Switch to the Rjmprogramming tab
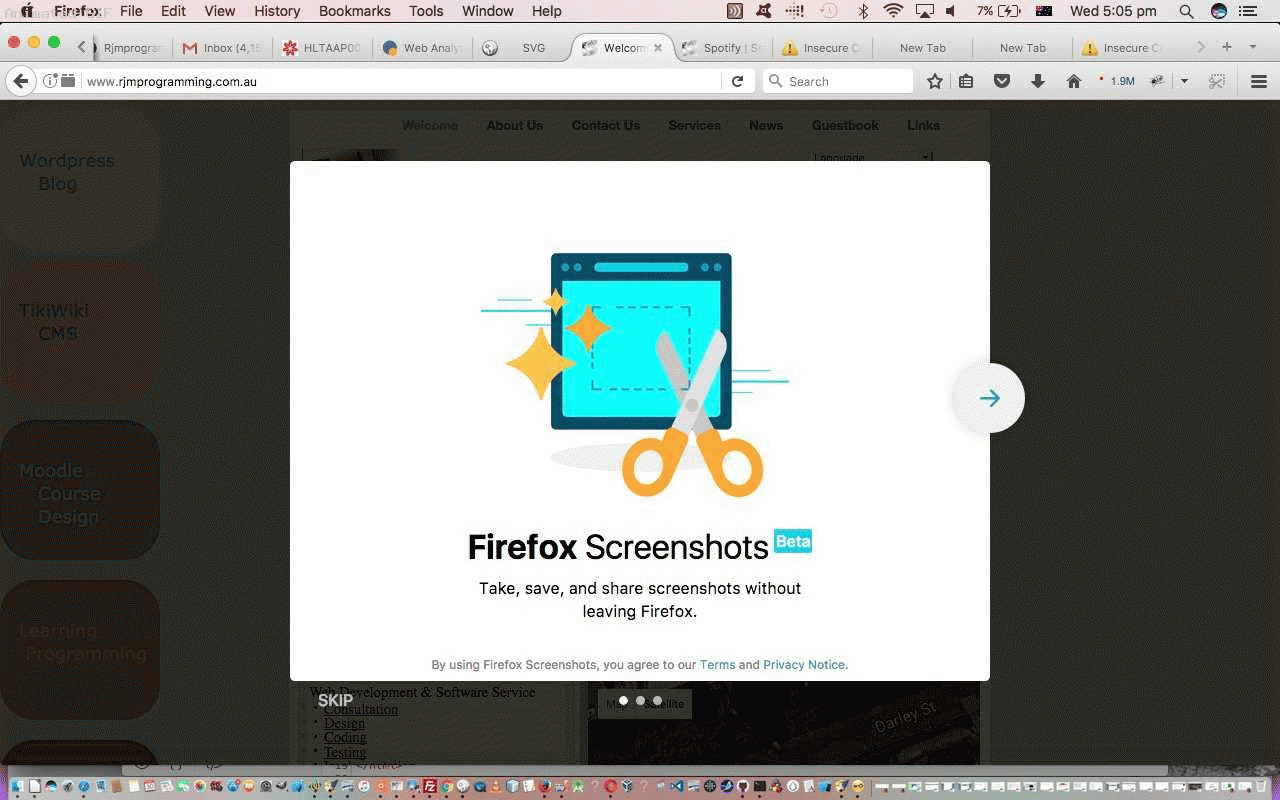 click(x=131, y=48)
